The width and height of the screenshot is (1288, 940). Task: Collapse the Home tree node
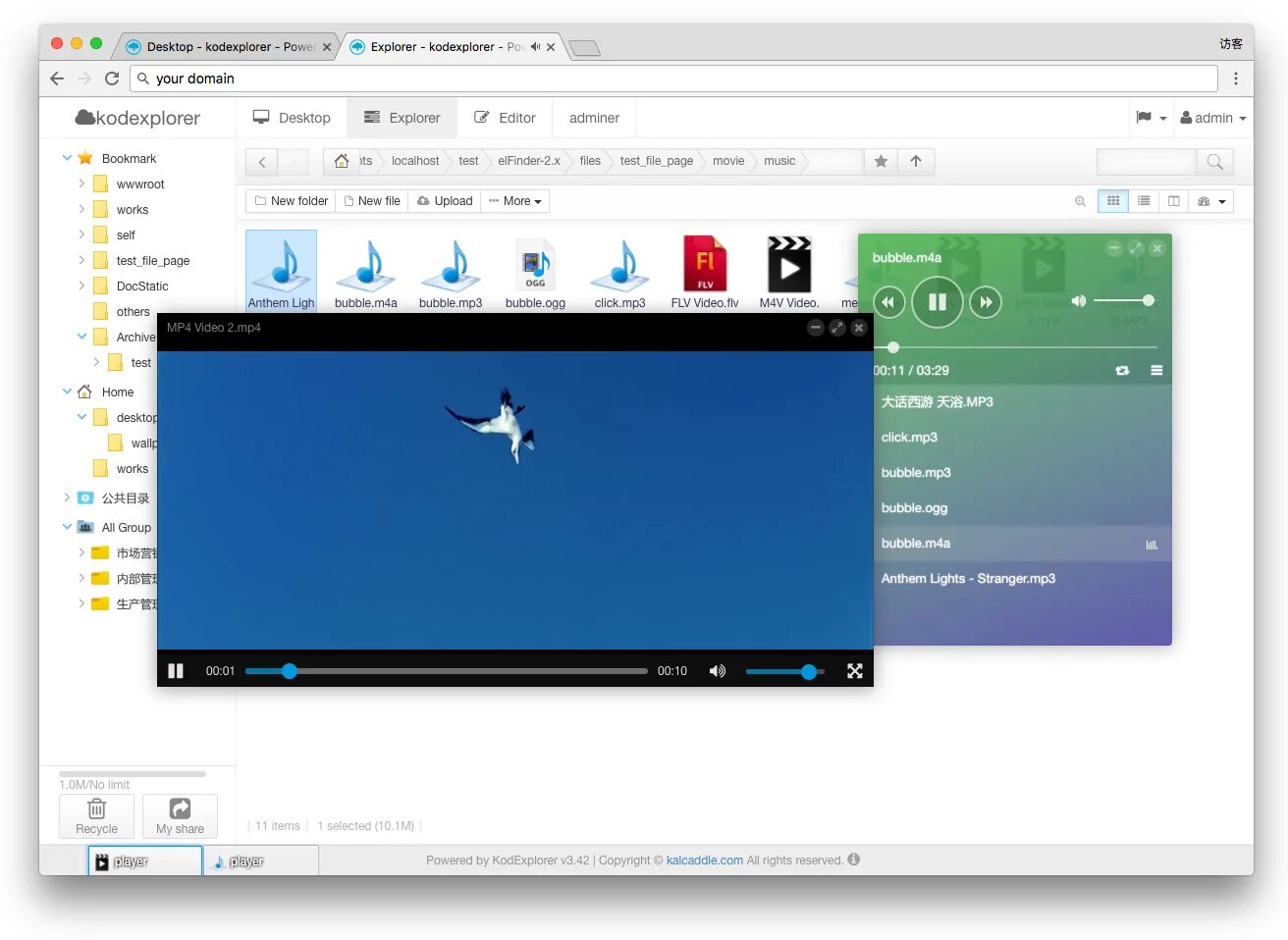68,392
